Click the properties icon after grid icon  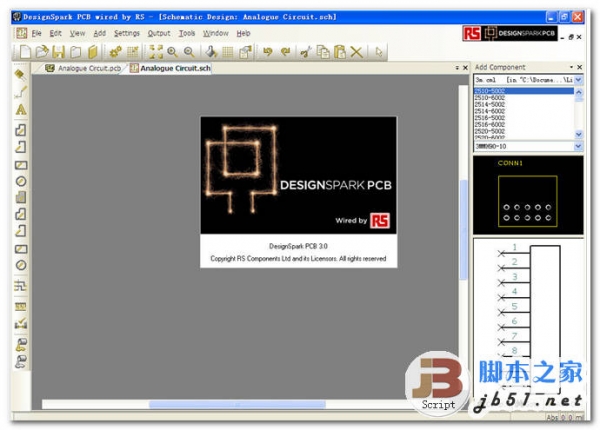coord(245,52)
